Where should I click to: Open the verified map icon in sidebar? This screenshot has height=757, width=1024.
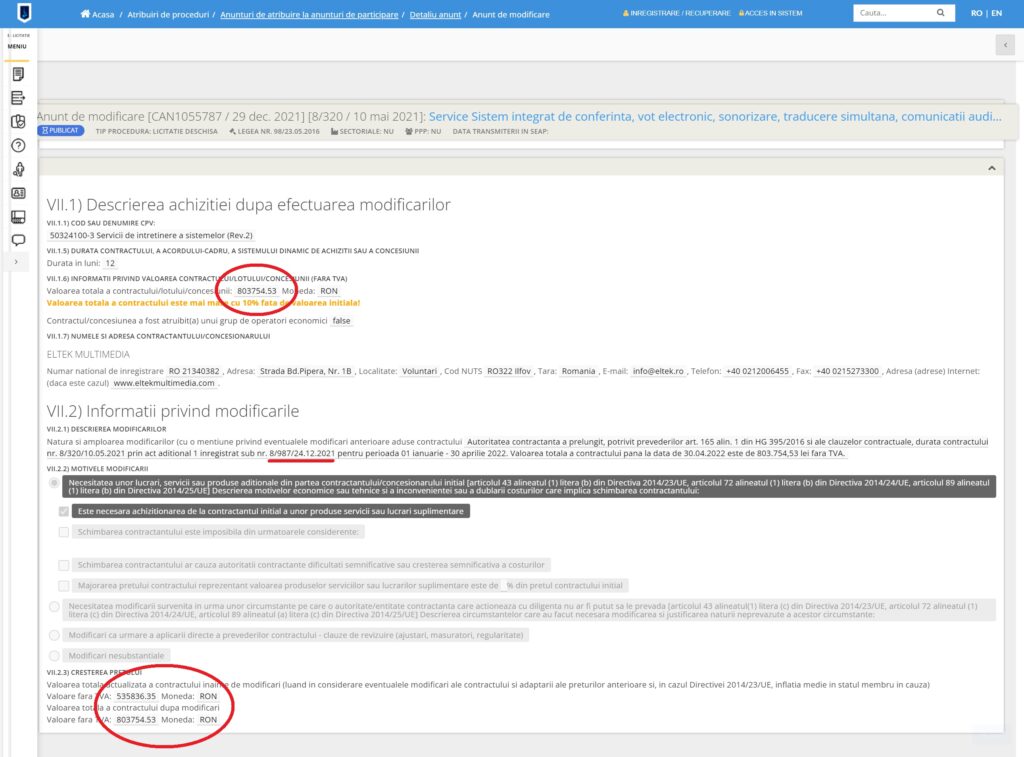(x=18, y=121)
